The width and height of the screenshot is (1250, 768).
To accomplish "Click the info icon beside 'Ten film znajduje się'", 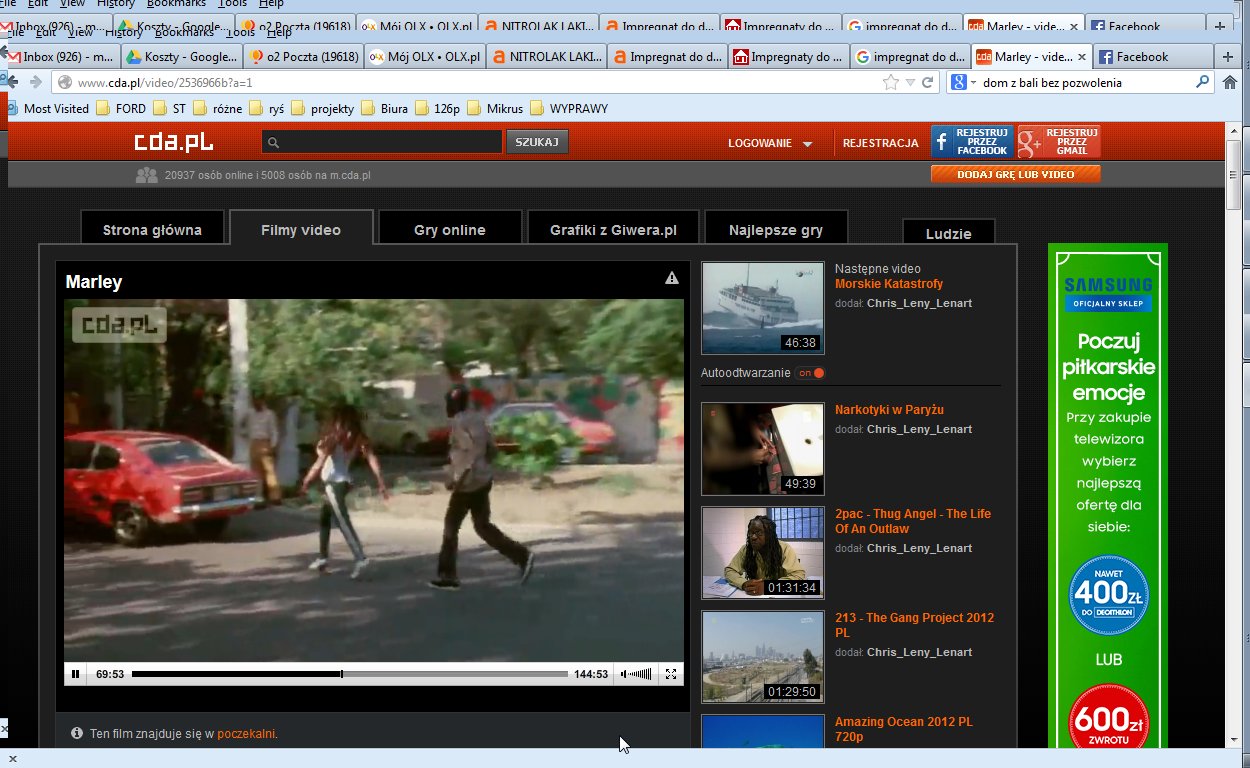I will (x=77, y=733).
